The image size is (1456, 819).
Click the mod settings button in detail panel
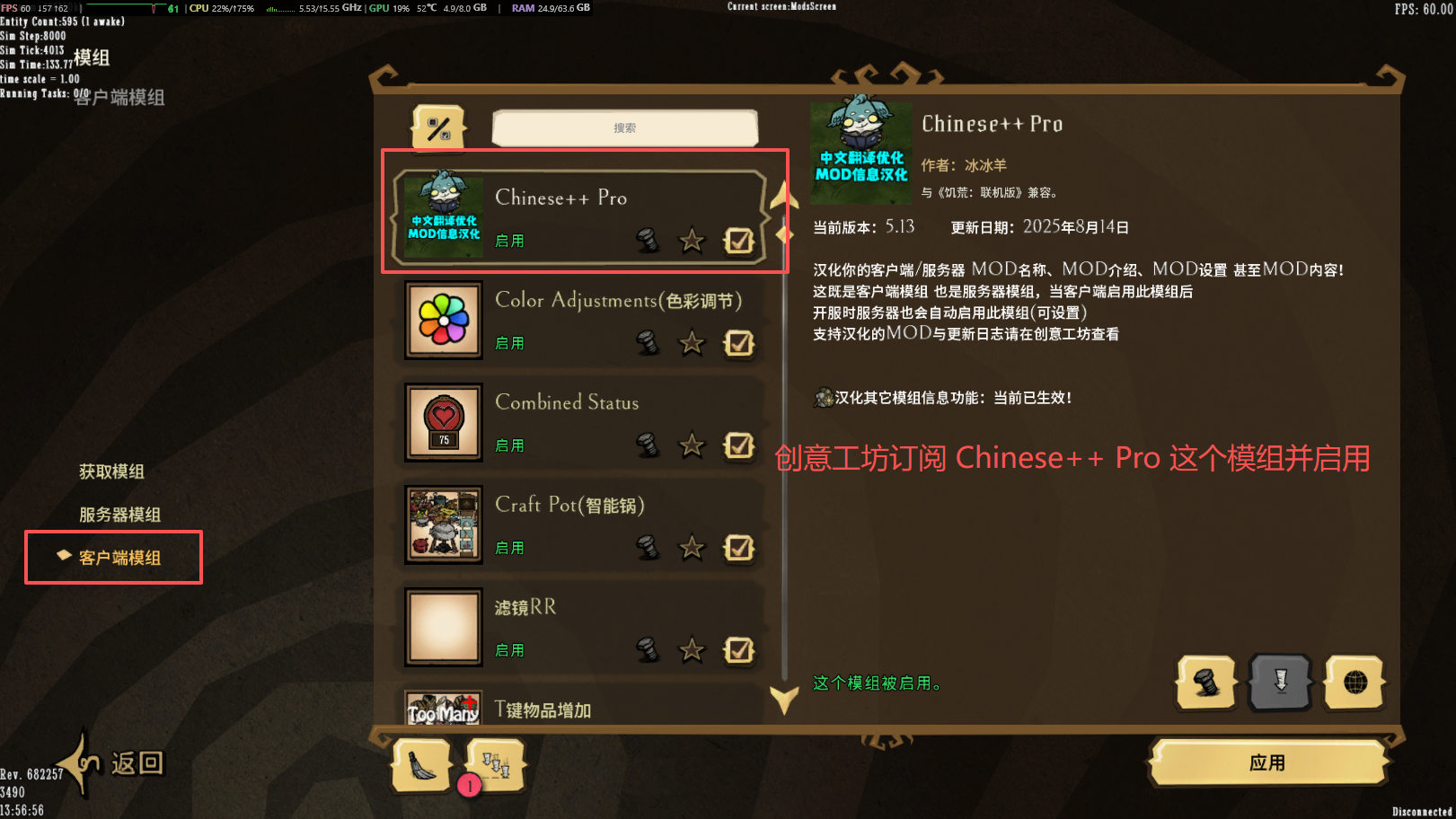click(1206, 683)
